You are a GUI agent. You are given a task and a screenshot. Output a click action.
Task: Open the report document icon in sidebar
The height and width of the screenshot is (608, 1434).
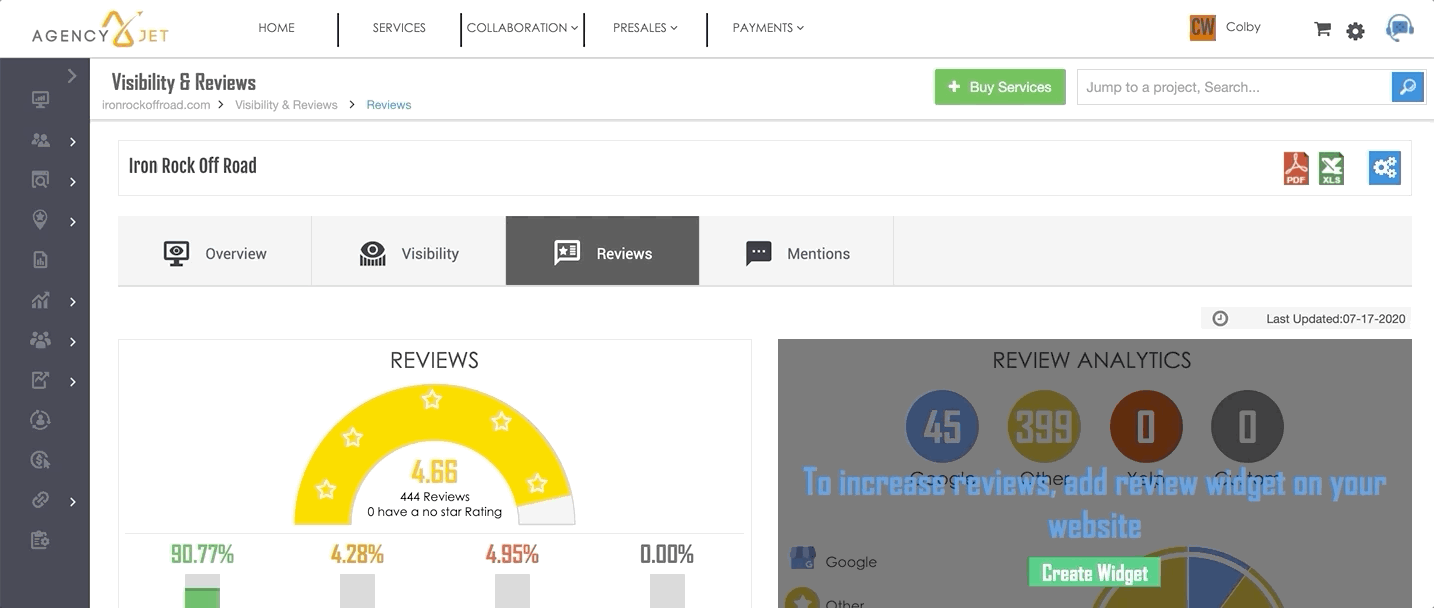(x=40, y=260)
